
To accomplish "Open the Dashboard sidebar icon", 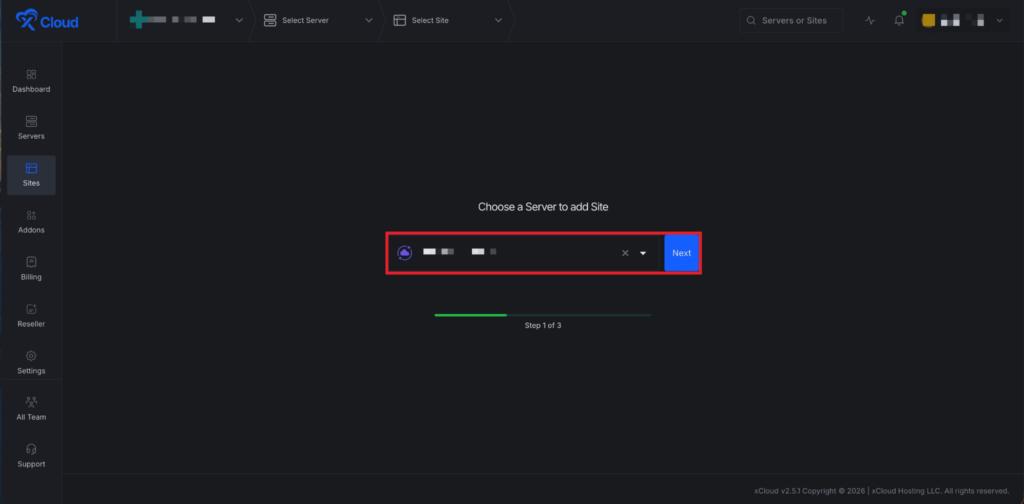I will coord(31,74).
